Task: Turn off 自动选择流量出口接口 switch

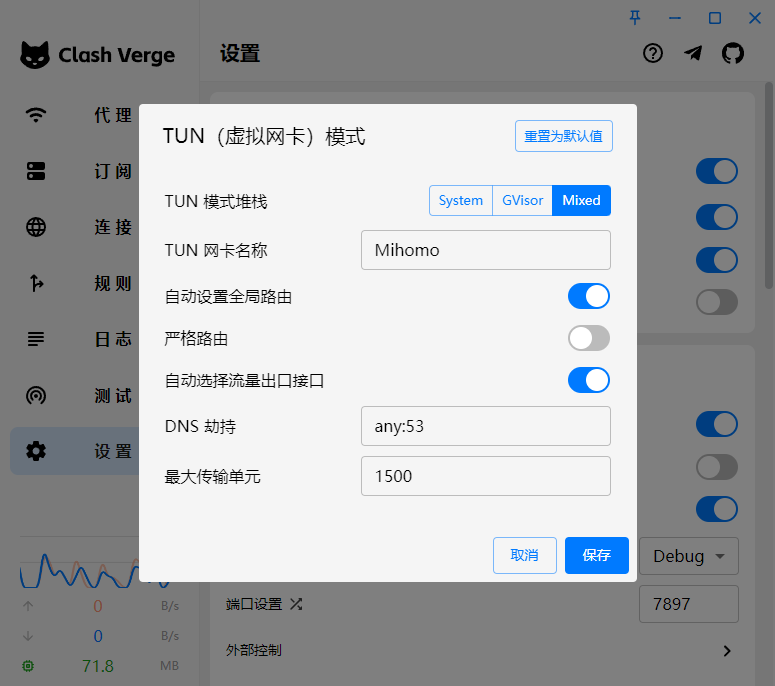Action: 589,380
